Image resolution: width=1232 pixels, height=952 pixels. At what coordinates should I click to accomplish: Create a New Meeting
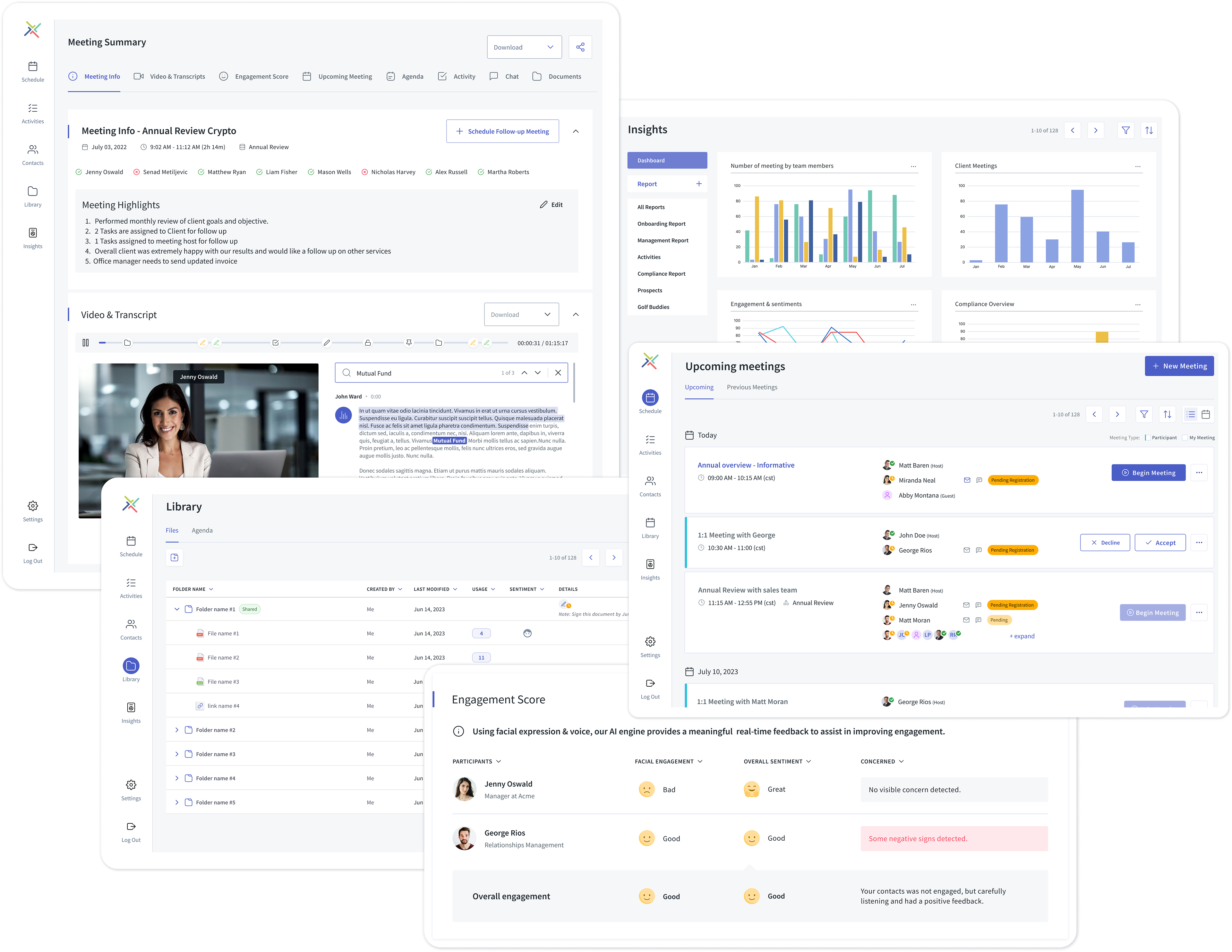click(1179, 366)
